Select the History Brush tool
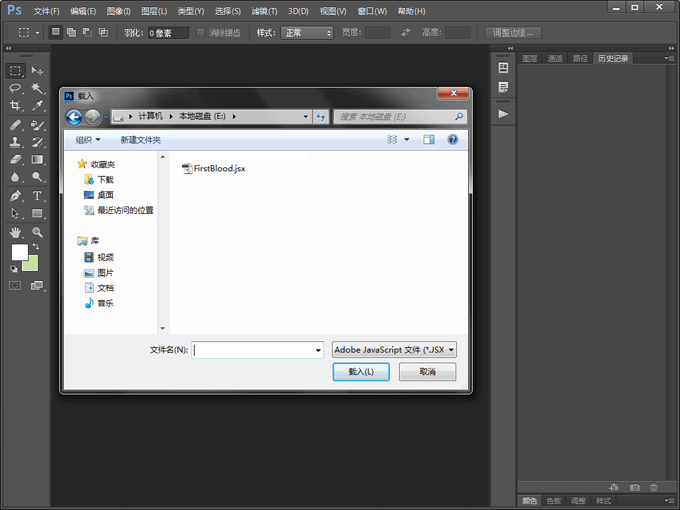Image resolution: width=680 pixels, height=510 pixels. [x=37, y=142]
